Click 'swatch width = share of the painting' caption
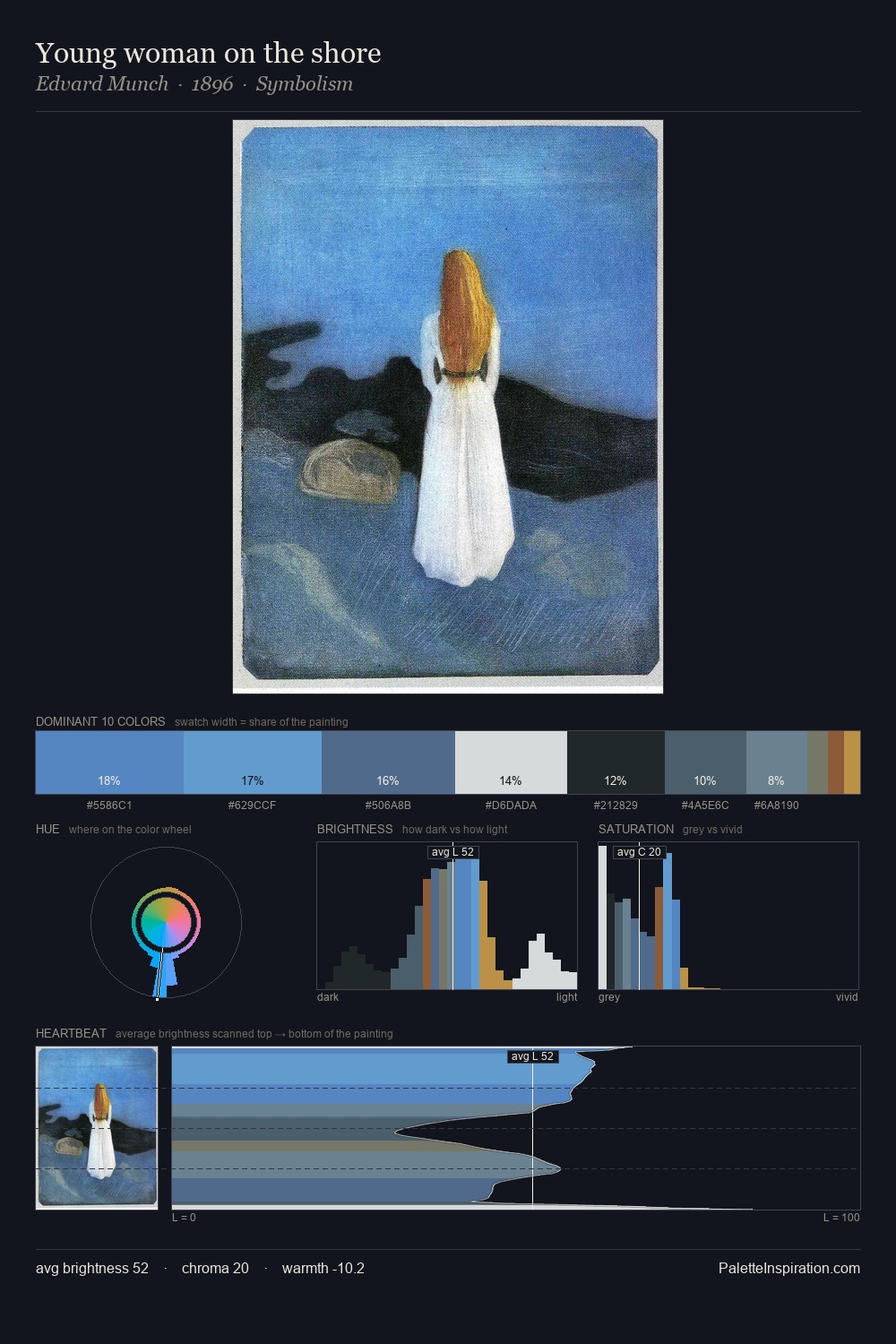Image resolution: width=896 pixels, height=1344 pixels. pos(262,722)
